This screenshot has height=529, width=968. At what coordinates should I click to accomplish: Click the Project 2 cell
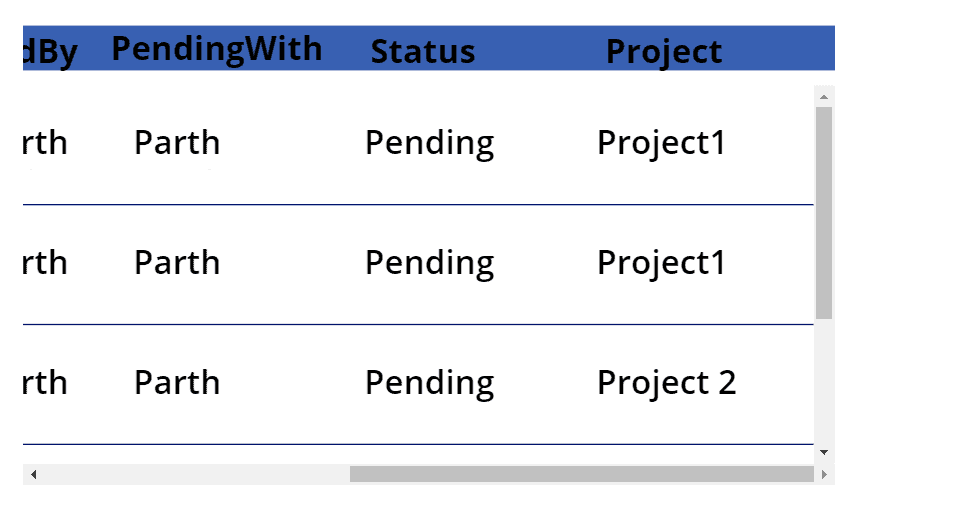[666, 383]
